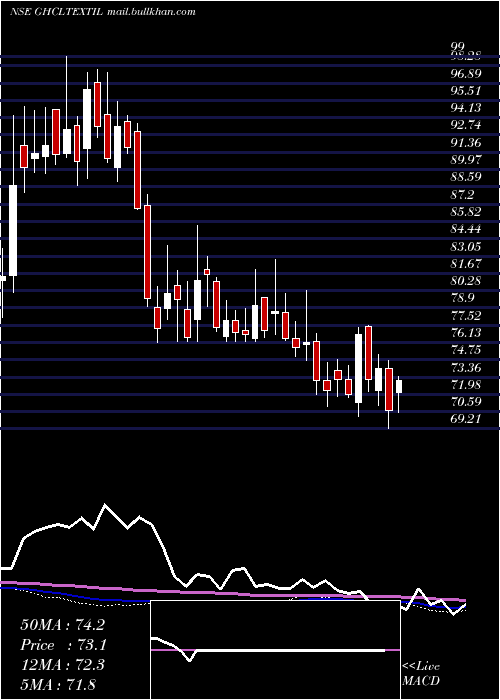Click the 74.75 price axis label
Viewport: 500px width, 700px height.
[467, 350]
